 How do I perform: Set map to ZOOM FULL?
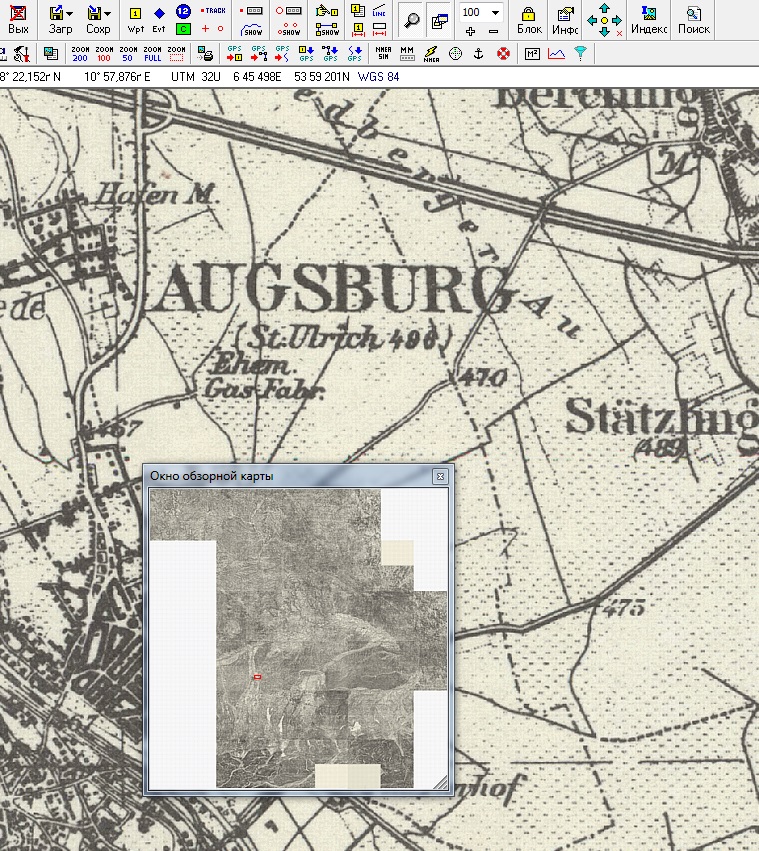pos(152,52)
